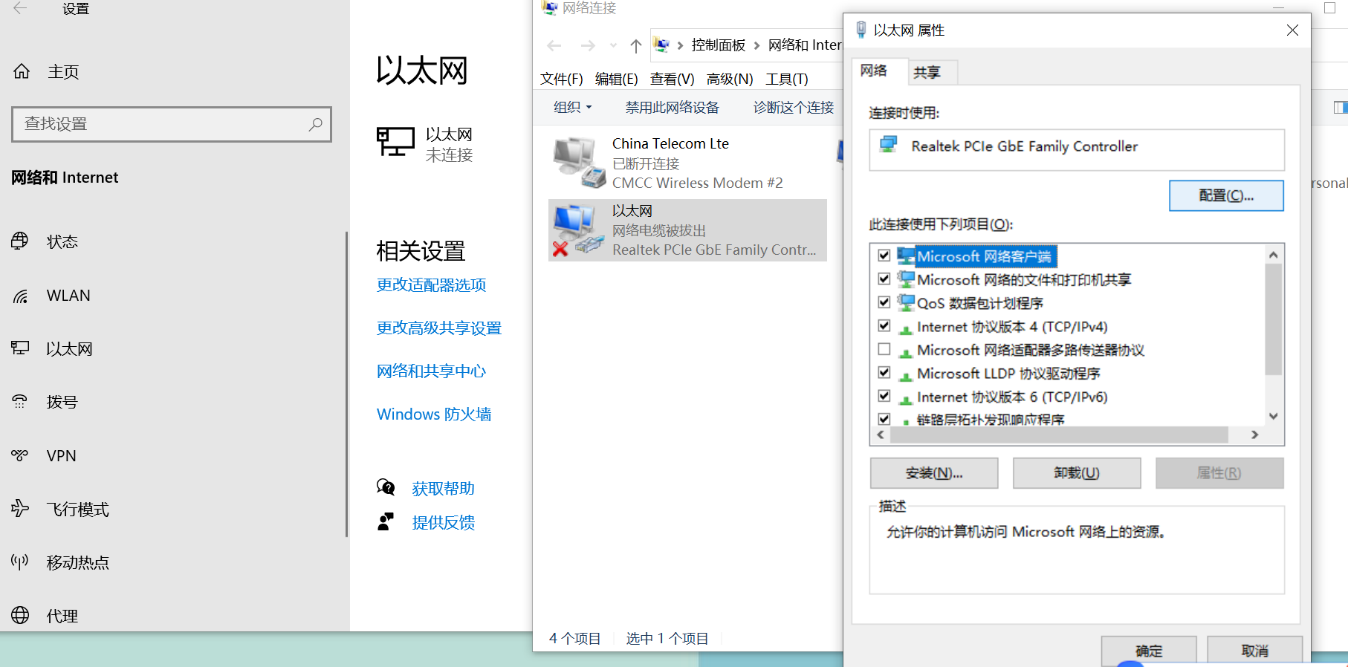Click the 网络连接 window title icon
Viewport: 1348px width, 667px height.
pos(550,8)
